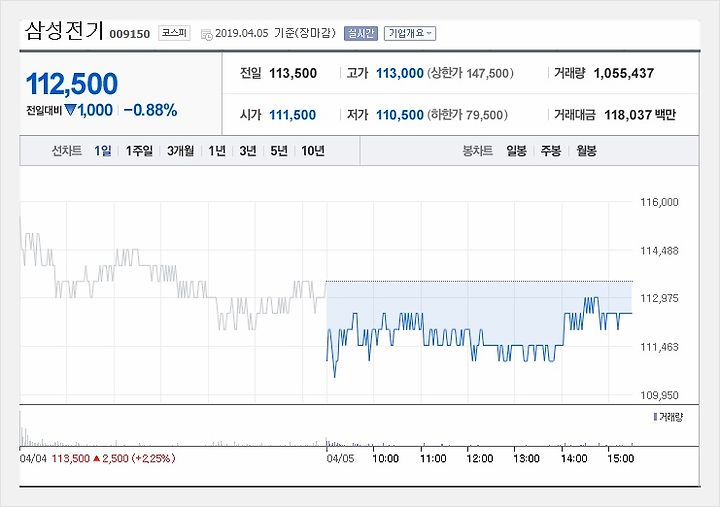
Task: Click the 112,975 y-axis label
Action: [x=659, y=299]
